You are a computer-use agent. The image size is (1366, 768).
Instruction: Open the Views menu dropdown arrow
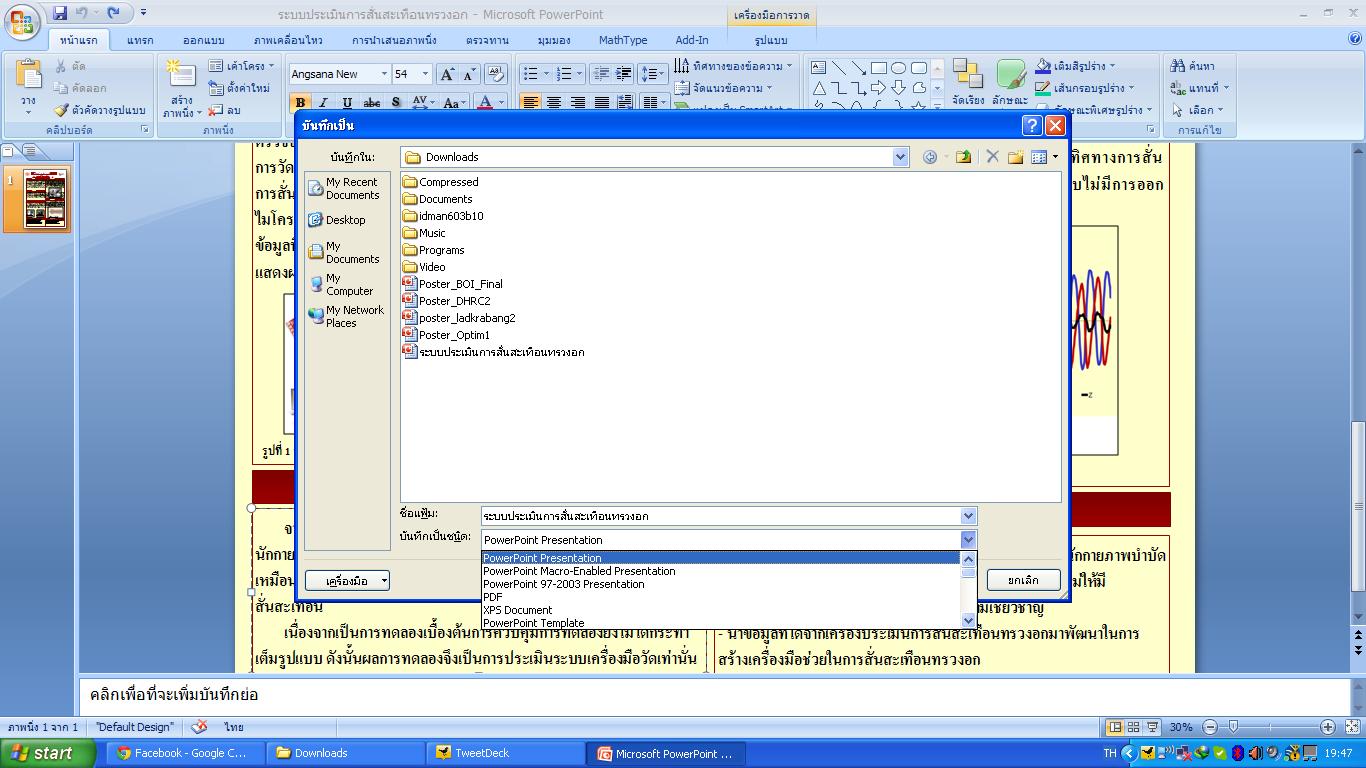point(1055,157)
